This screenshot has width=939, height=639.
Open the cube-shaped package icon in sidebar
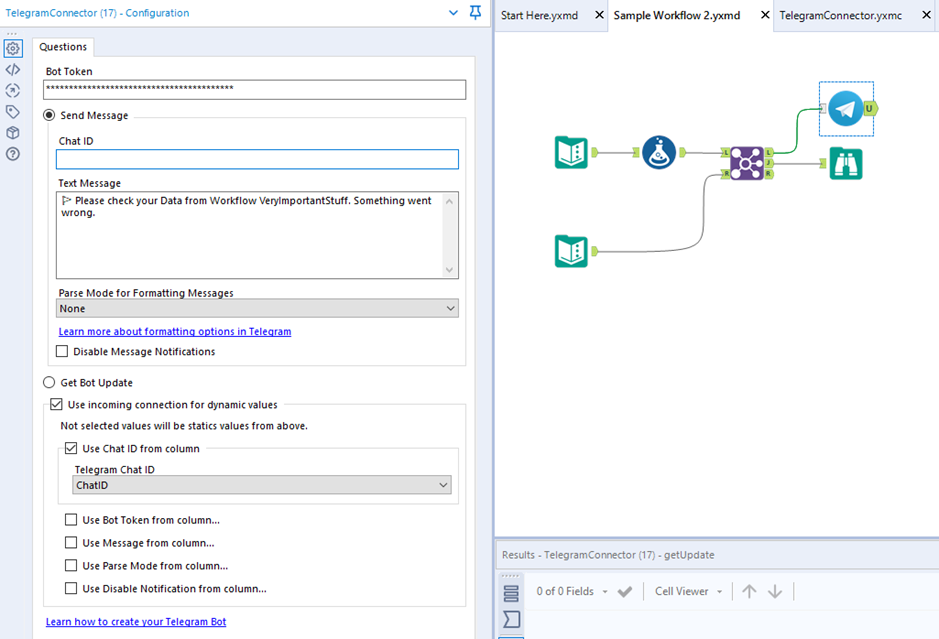pyautogui.click(x=13, y=133)
